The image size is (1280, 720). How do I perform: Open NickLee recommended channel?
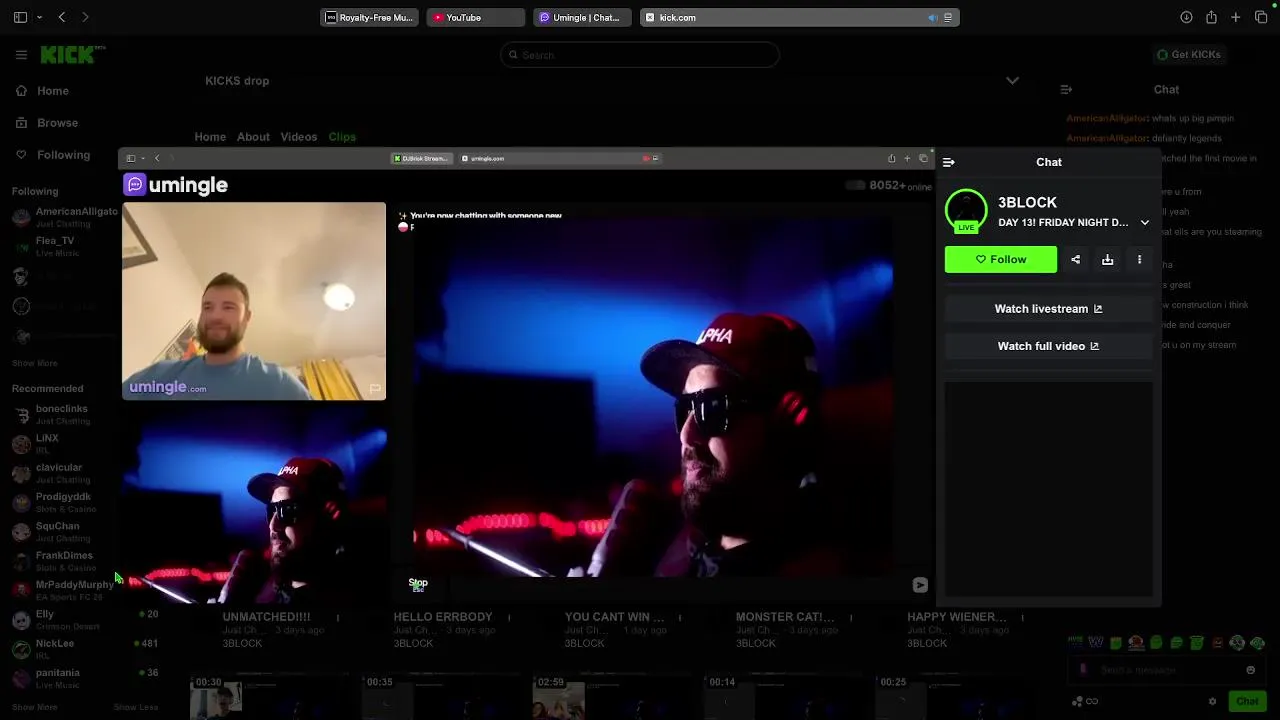click(x=85, y=649)
